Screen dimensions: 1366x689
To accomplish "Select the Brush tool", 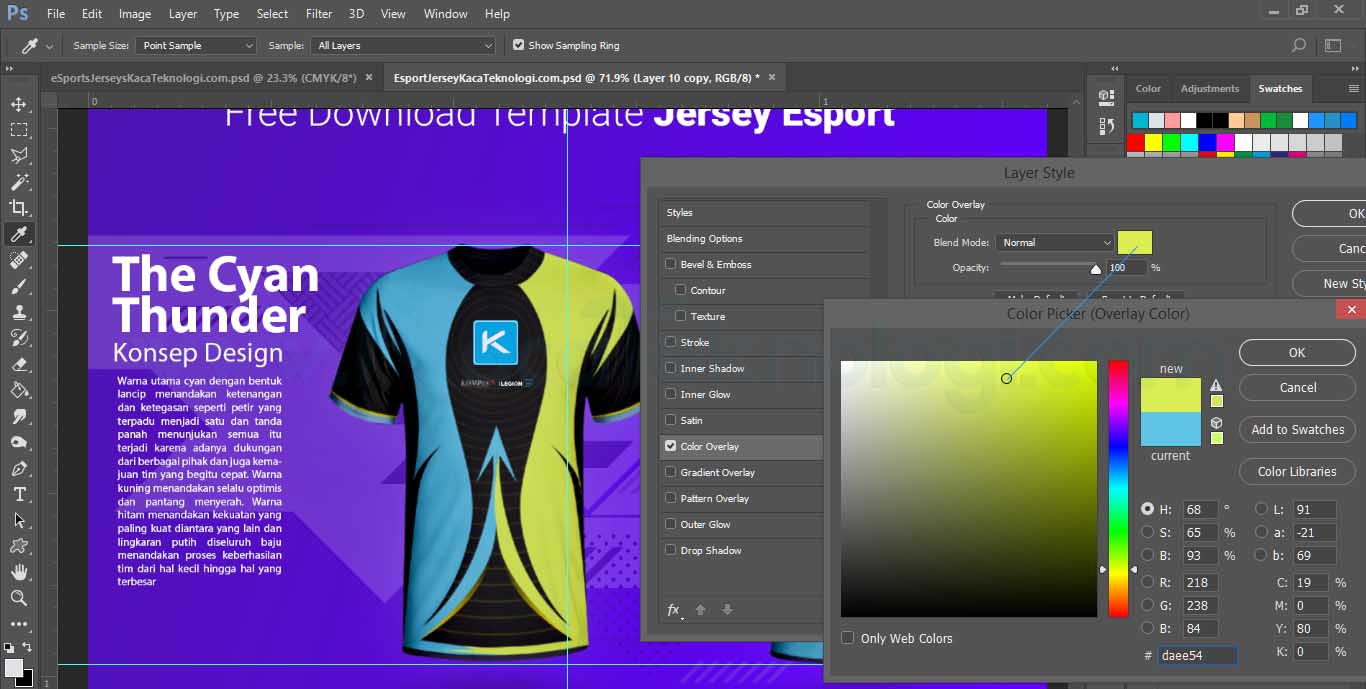I will pyautogui.click(x=20, y=287).
